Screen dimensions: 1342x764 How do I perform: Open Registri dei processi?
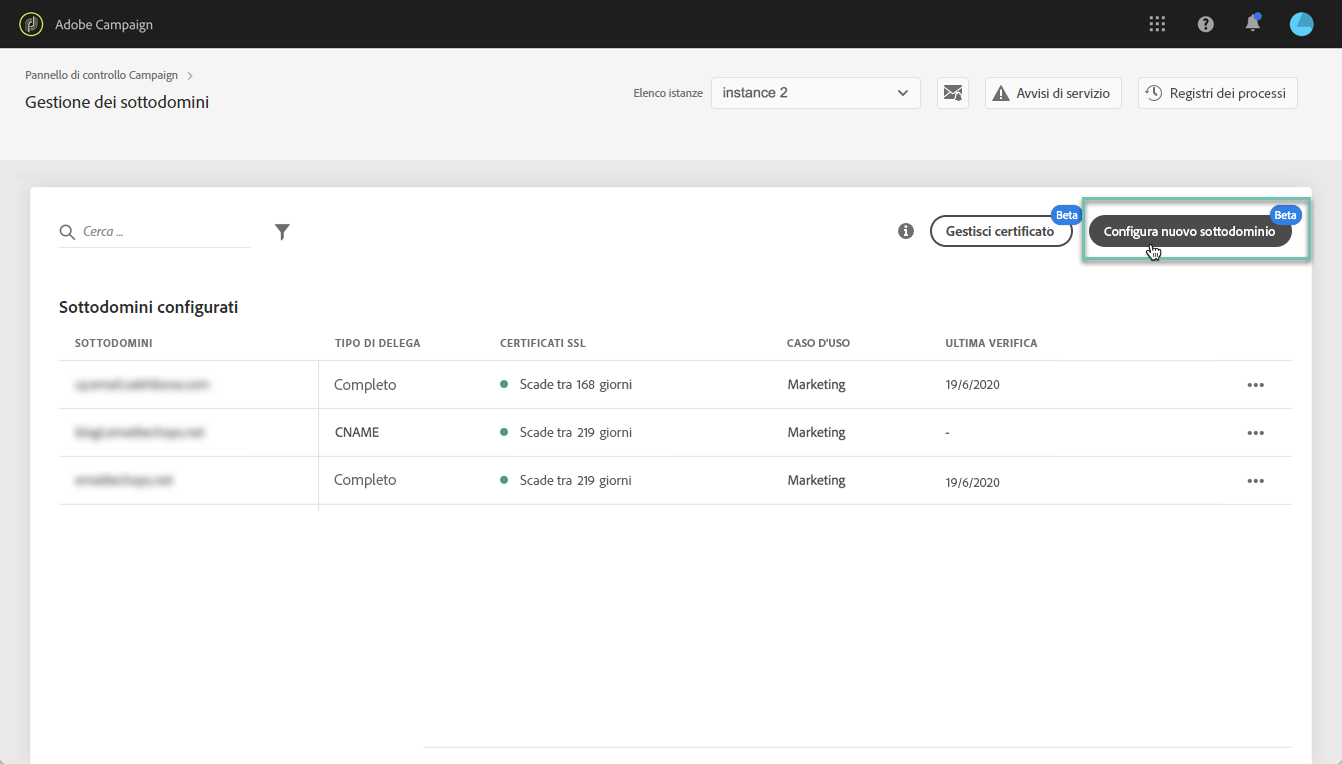1217,93
